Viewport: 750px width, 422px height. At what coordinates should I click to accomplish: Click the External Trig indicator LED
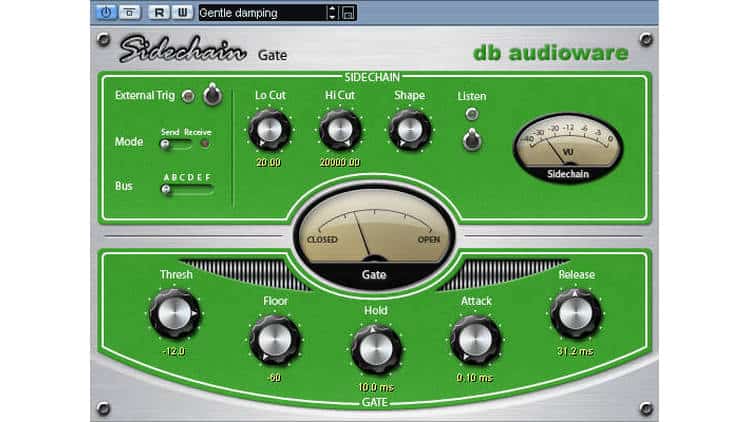tap(188, 96)
